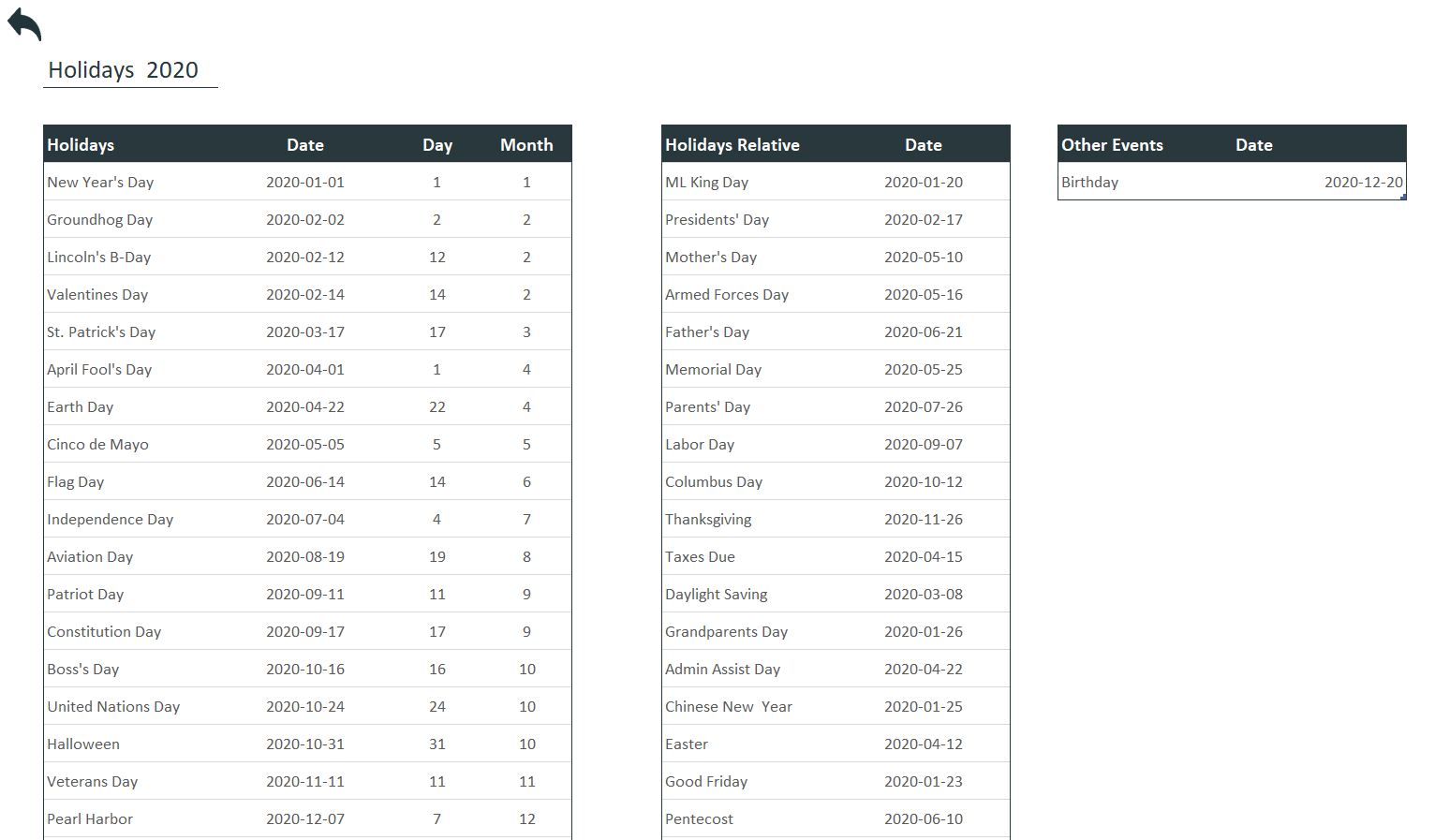This screenshot has height=840, width=1435.
Task: Select Independence Day date 2020-07-04
Action: pyautogui.click(x=304, y=520)
